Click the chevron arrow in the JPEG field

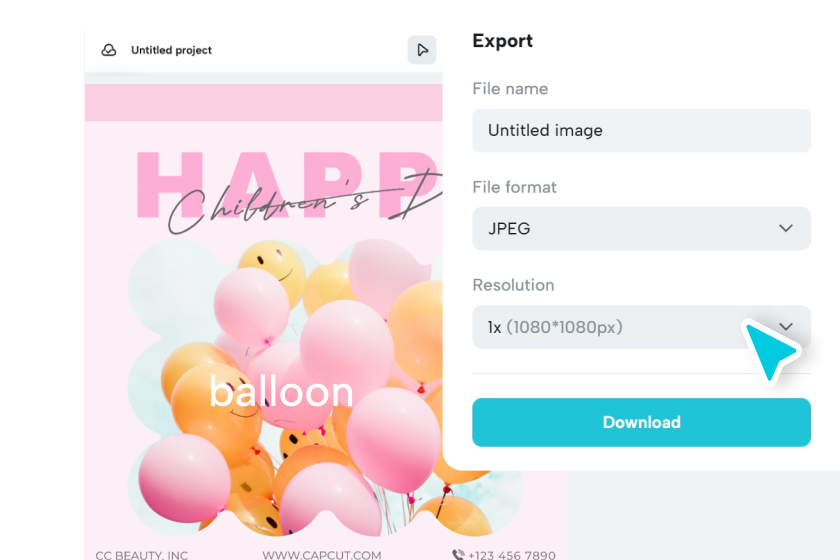785,228
